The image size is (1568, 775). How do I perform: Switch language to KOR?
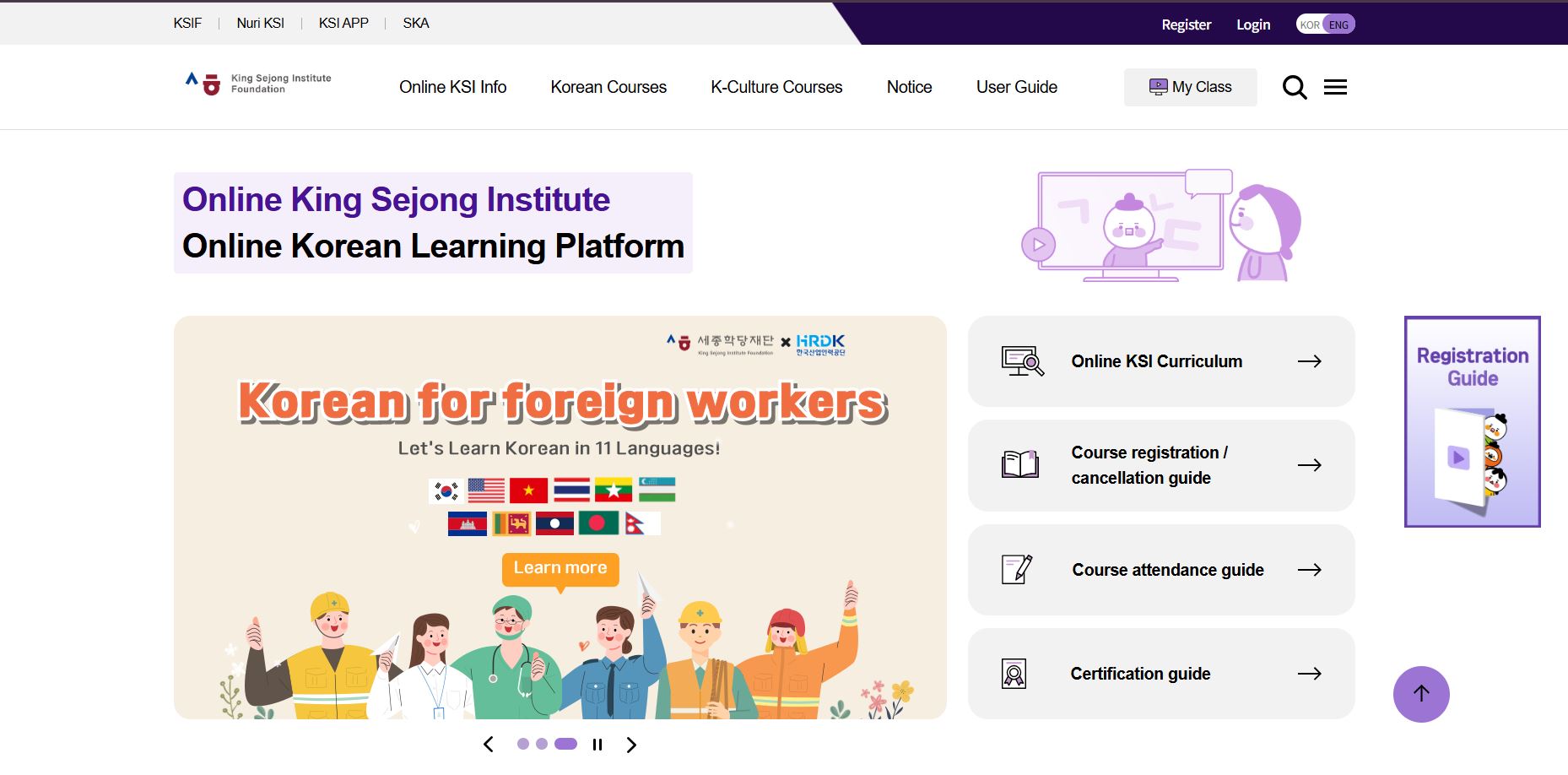pos(1309,24)
